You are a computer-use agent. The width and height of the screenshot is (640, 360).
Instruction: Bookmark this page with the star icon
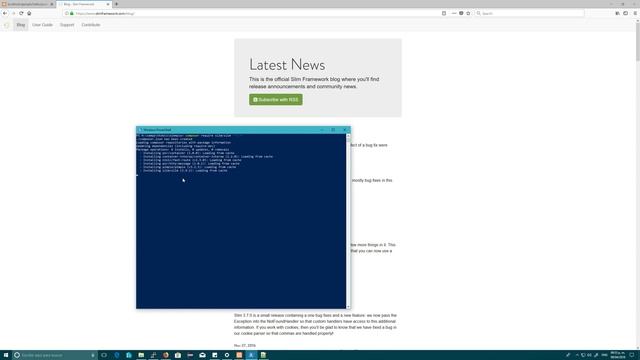468,13
